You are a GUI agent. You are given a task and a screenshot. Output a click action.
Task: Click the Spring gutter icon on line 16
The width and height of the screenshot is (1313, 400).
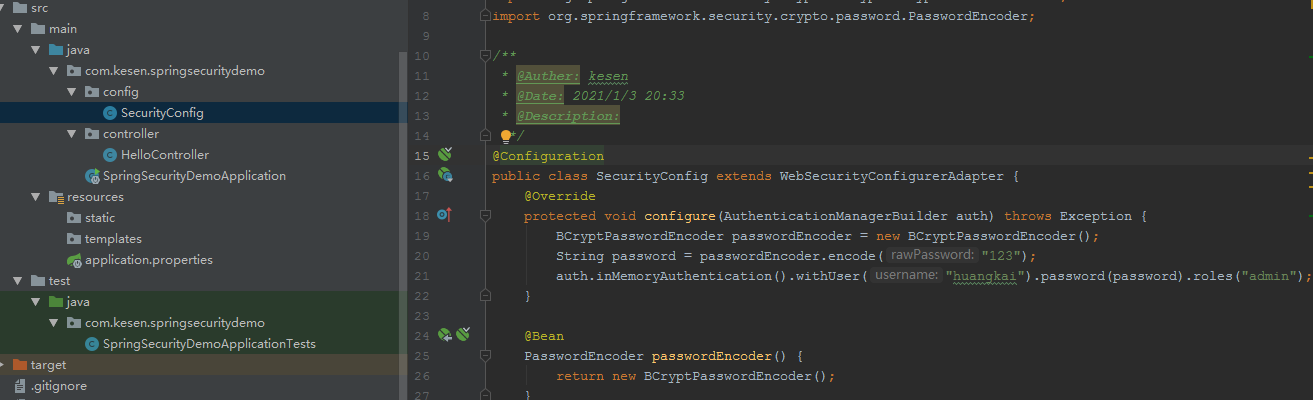[x=446, y=175]
